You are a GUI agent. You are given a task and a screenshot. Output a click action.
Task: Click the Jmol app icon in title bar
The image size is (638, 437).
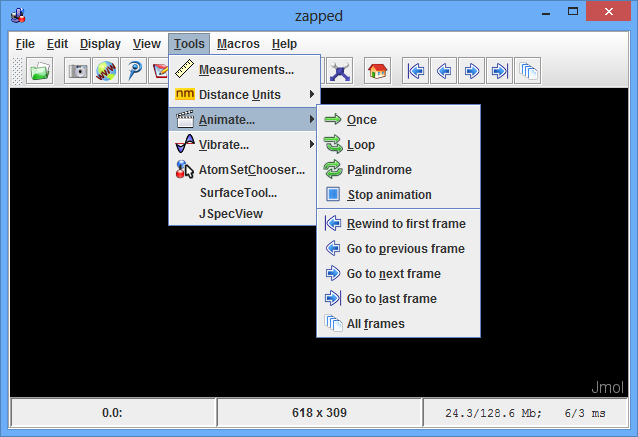18,15
